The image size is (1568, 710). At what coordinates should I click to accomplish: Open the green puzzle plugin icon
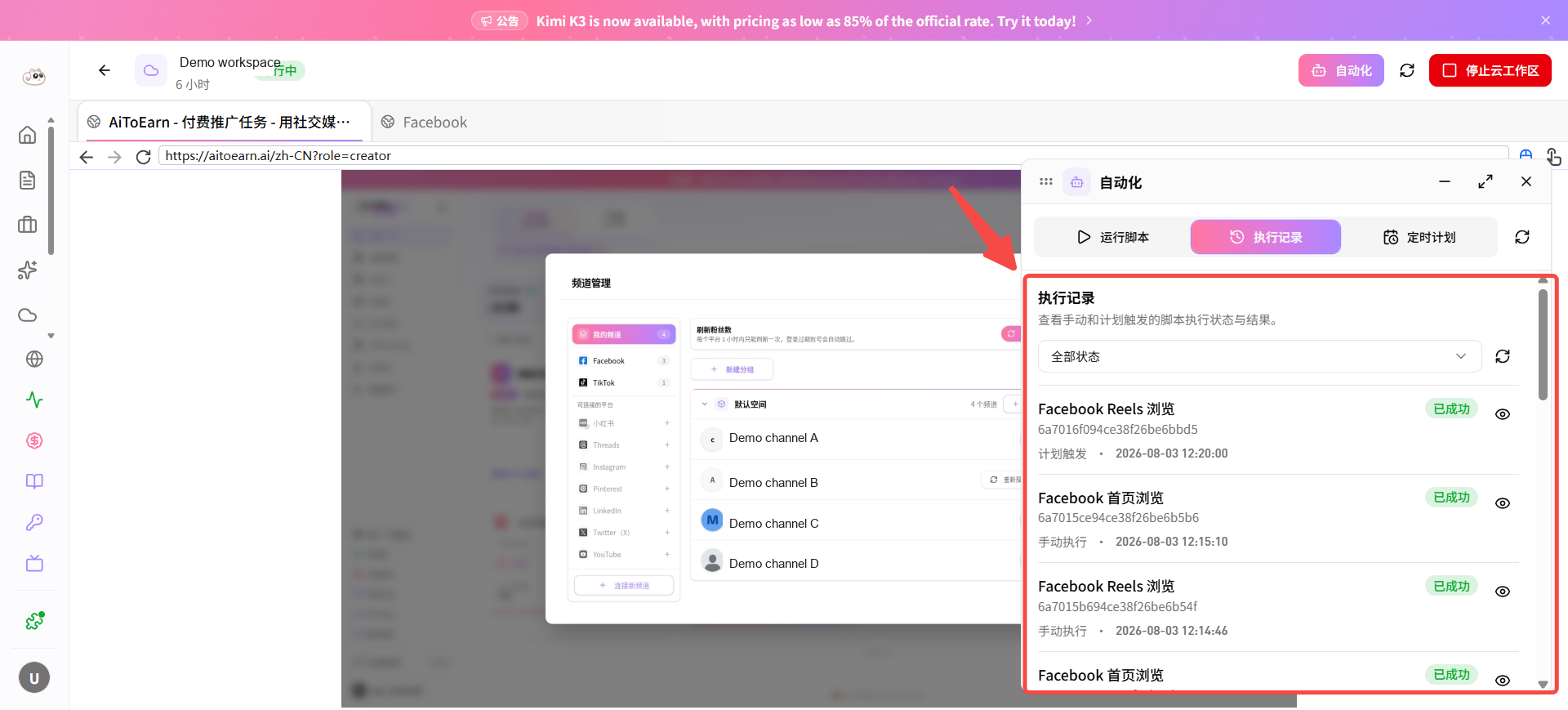(34, 621)
